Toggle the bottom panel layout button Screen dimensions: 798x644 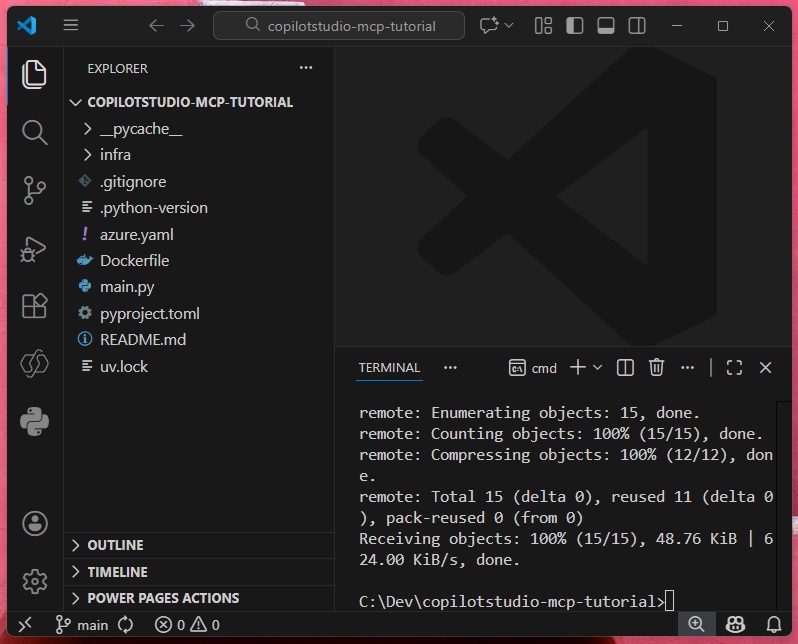(x=606, y=26)
